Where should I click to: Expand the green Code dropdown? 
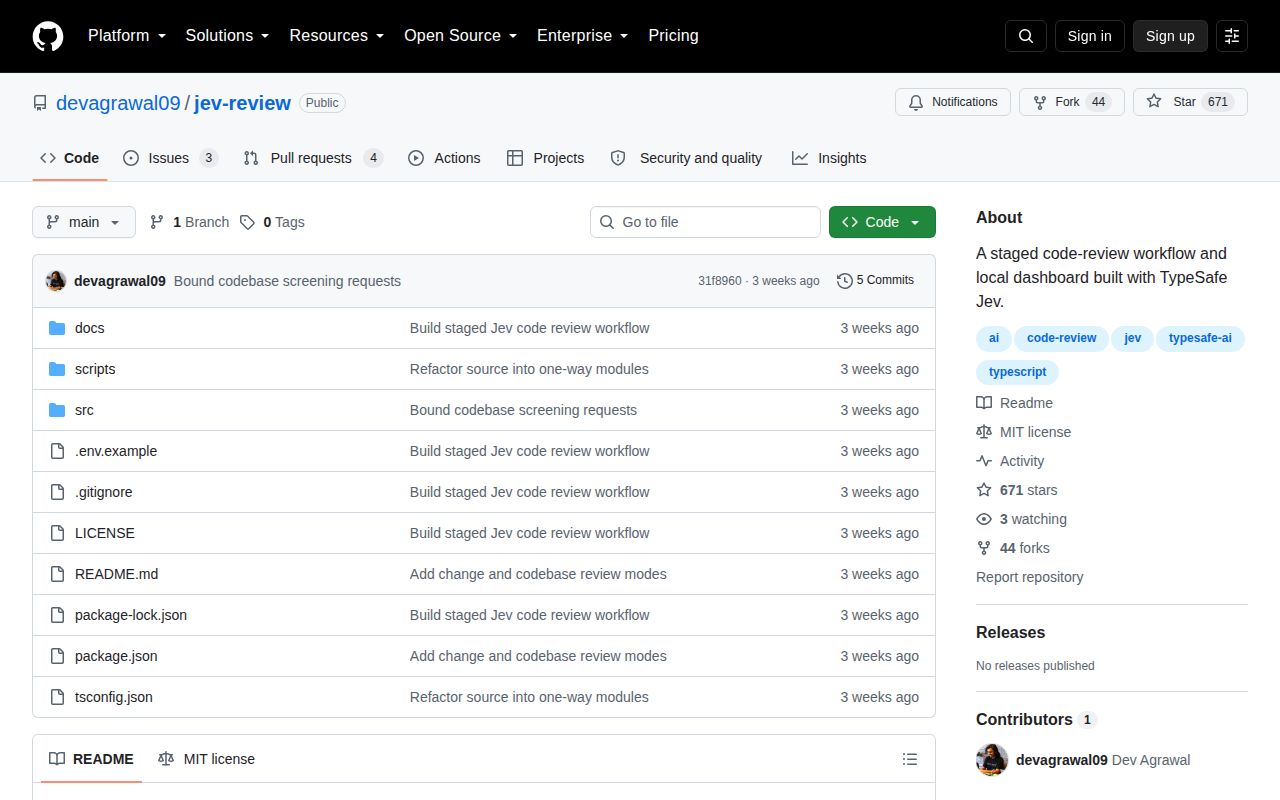click(x=882, y=222)
